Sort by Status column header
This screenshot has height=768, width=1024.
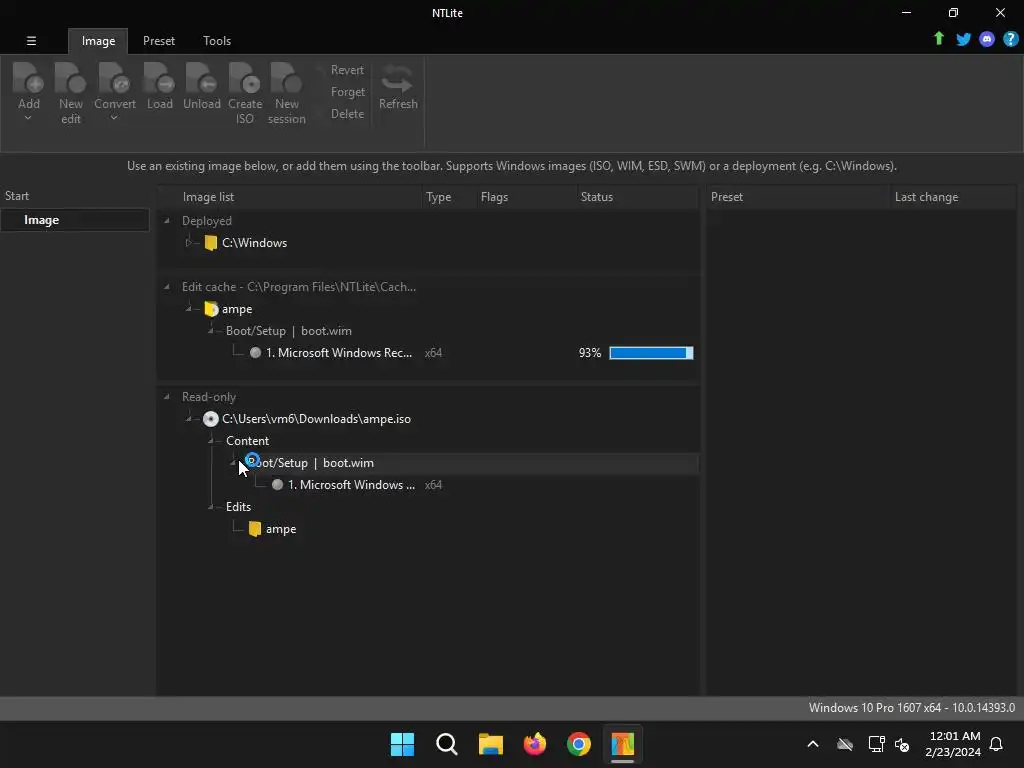(597, 197)
